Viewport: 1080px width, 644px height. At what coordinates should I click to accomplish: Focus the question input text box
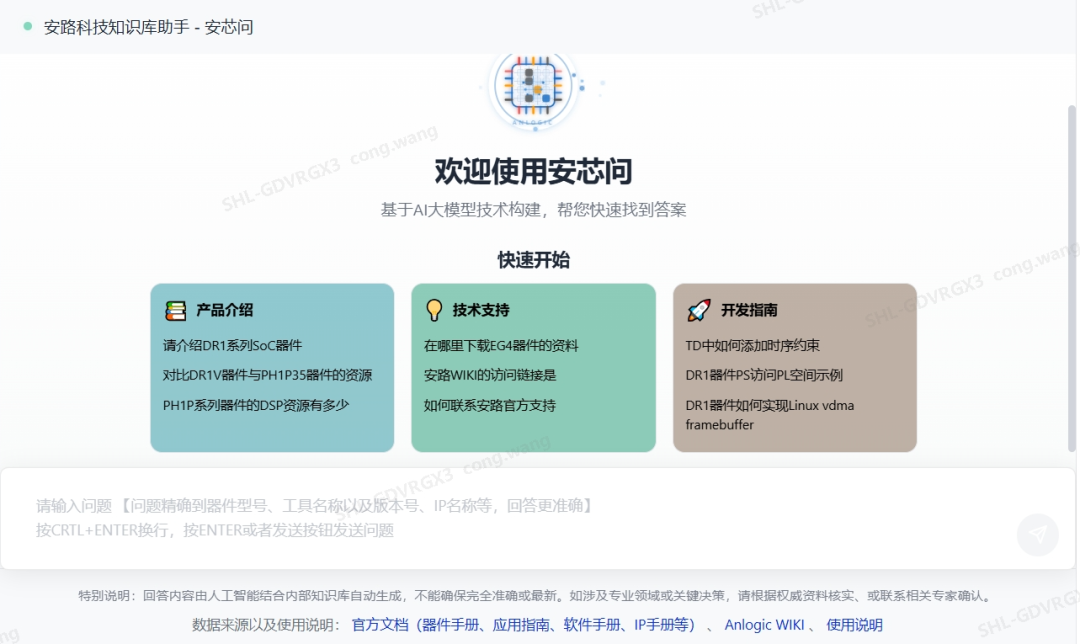(500, 518)
